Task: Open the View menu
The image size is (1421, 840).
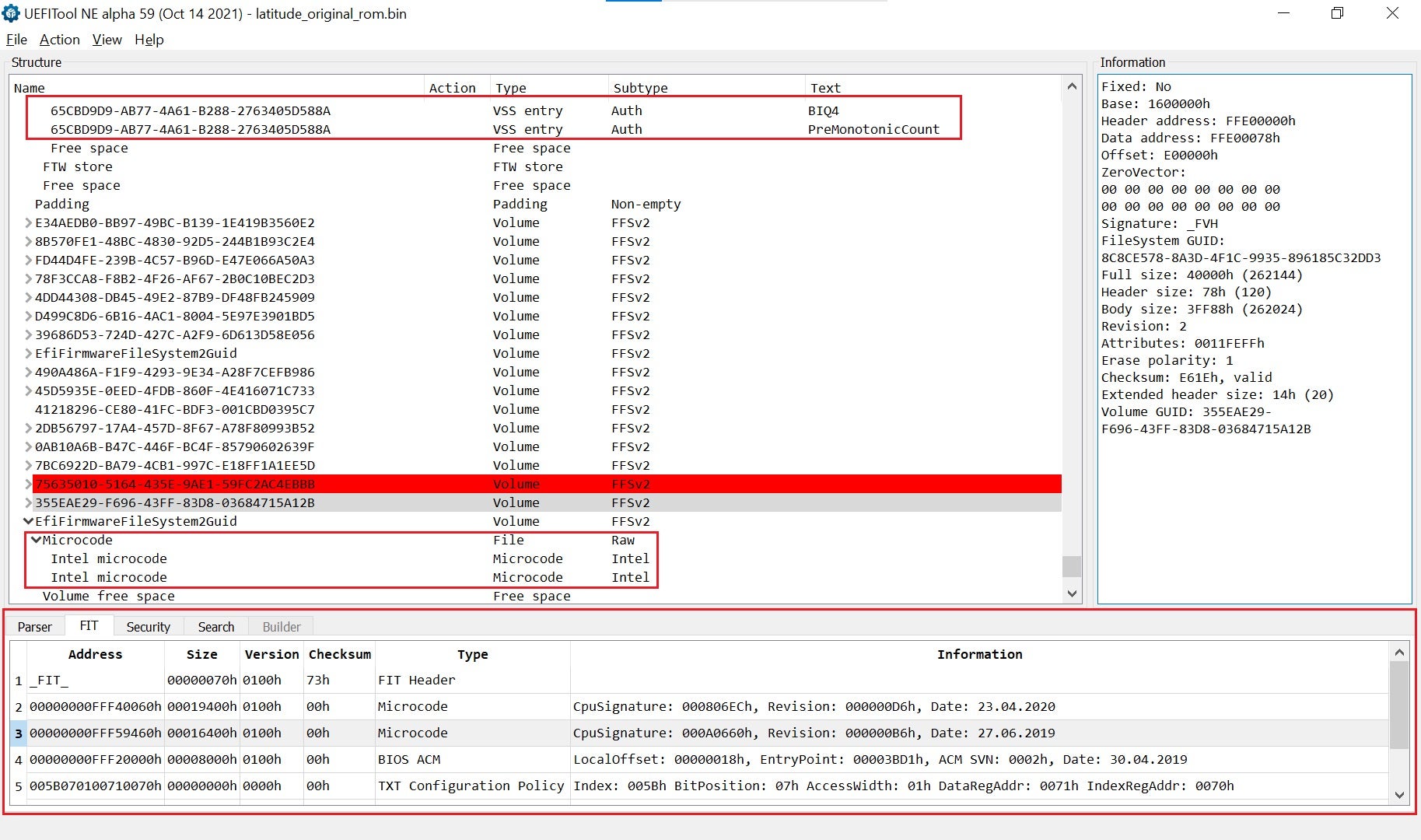Action: point(107,40)
